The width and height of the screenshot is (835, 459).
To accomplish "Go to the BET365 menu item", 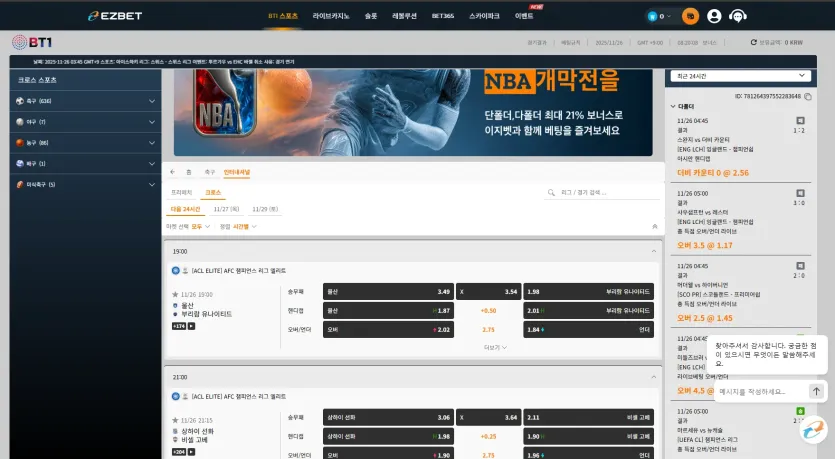I will pyautogui.click(x=443, y=16).
